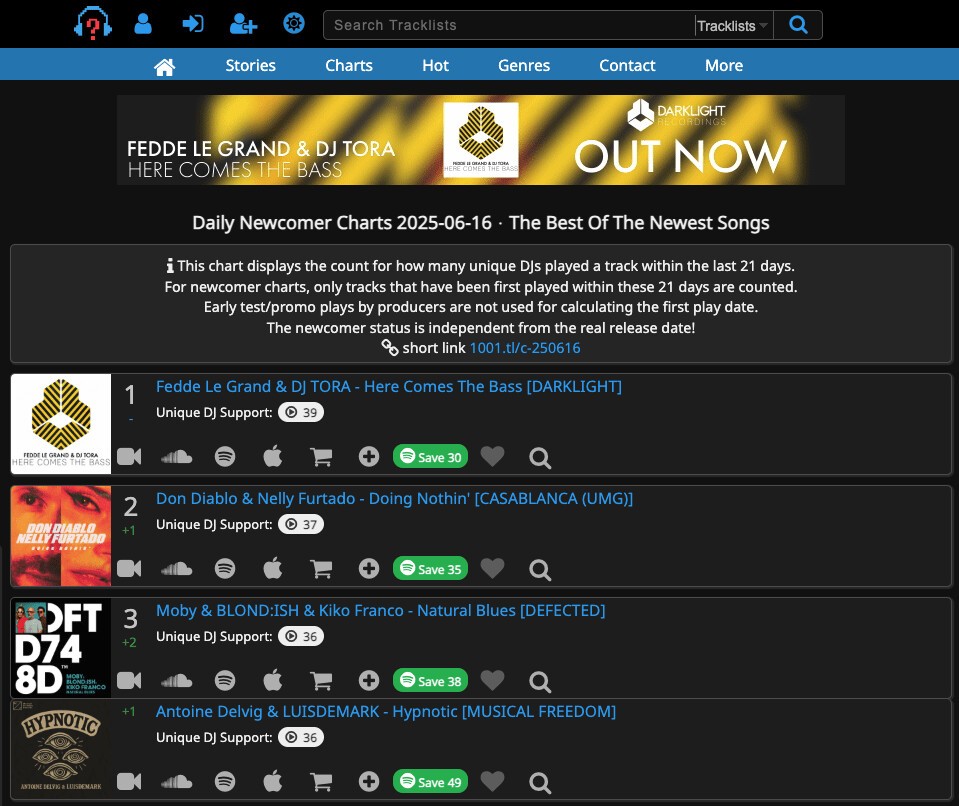Open SoundCloud icon for Here Comes The Bass

pyautogui.click(x=177, y=457)
